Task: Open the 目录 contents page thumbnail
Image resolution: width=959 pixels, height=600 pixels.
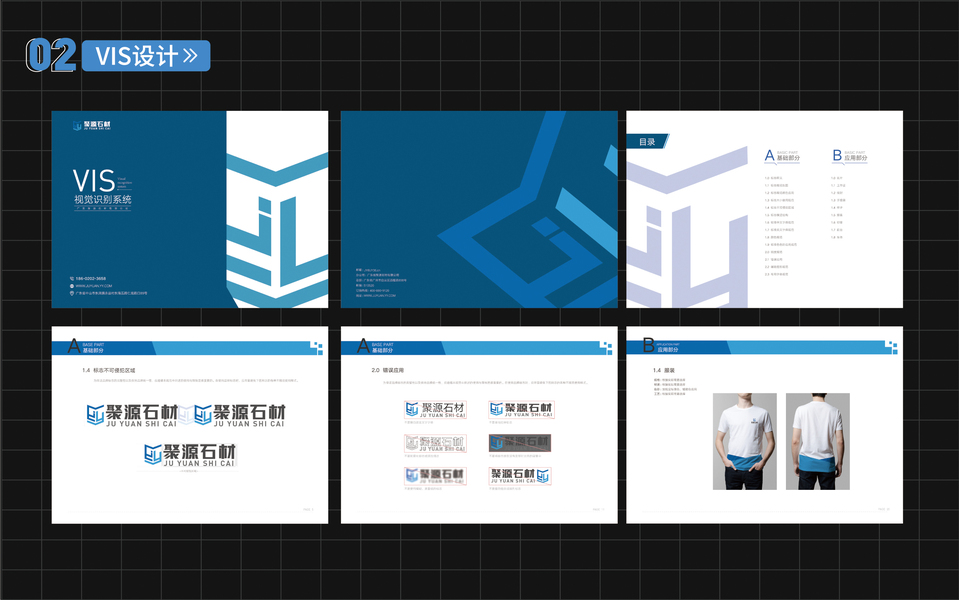Action: [765, 209]
